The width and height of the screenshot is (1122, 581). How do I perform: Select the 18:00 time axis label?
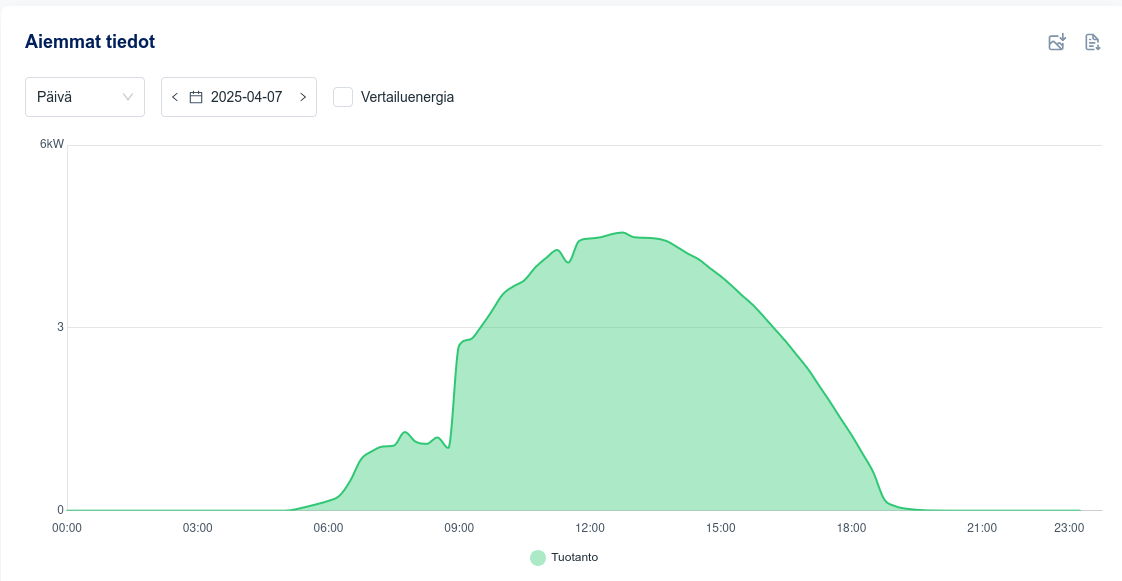(x=851, y=528)
